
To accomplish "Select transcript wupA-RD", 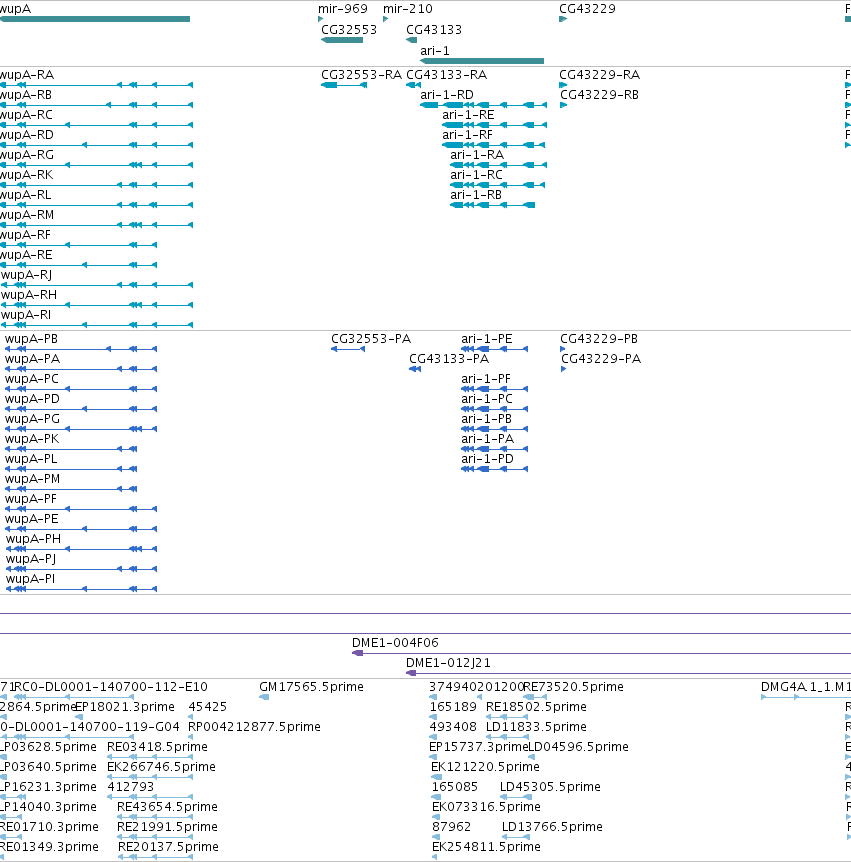I will pyautogui.click(x=96, y=145).
